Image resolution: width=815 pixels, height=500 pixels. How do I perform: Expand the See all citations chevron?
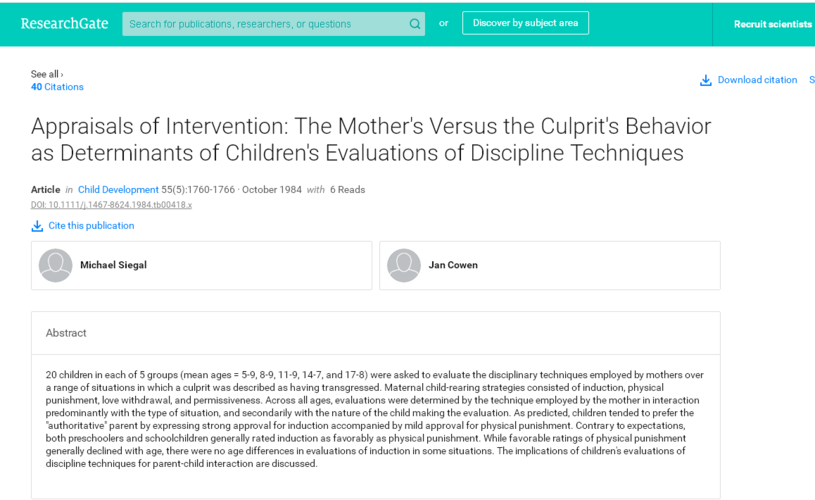pyautogui.click(x=62, y=74)
